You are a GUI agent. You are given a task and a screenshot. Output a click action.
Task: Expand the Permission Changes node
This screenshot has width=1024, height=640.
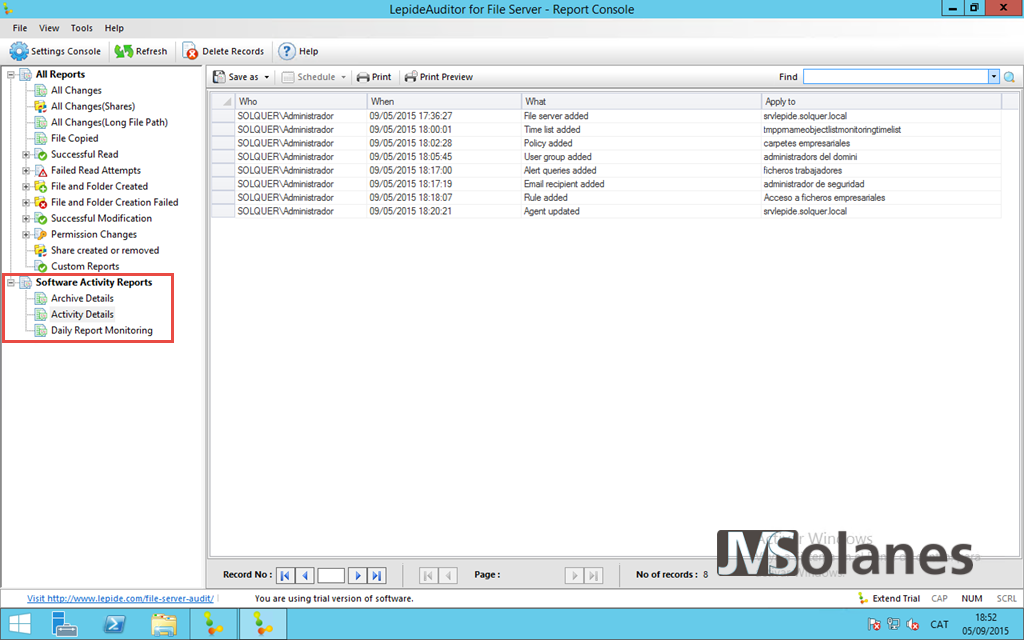[26, 234]
